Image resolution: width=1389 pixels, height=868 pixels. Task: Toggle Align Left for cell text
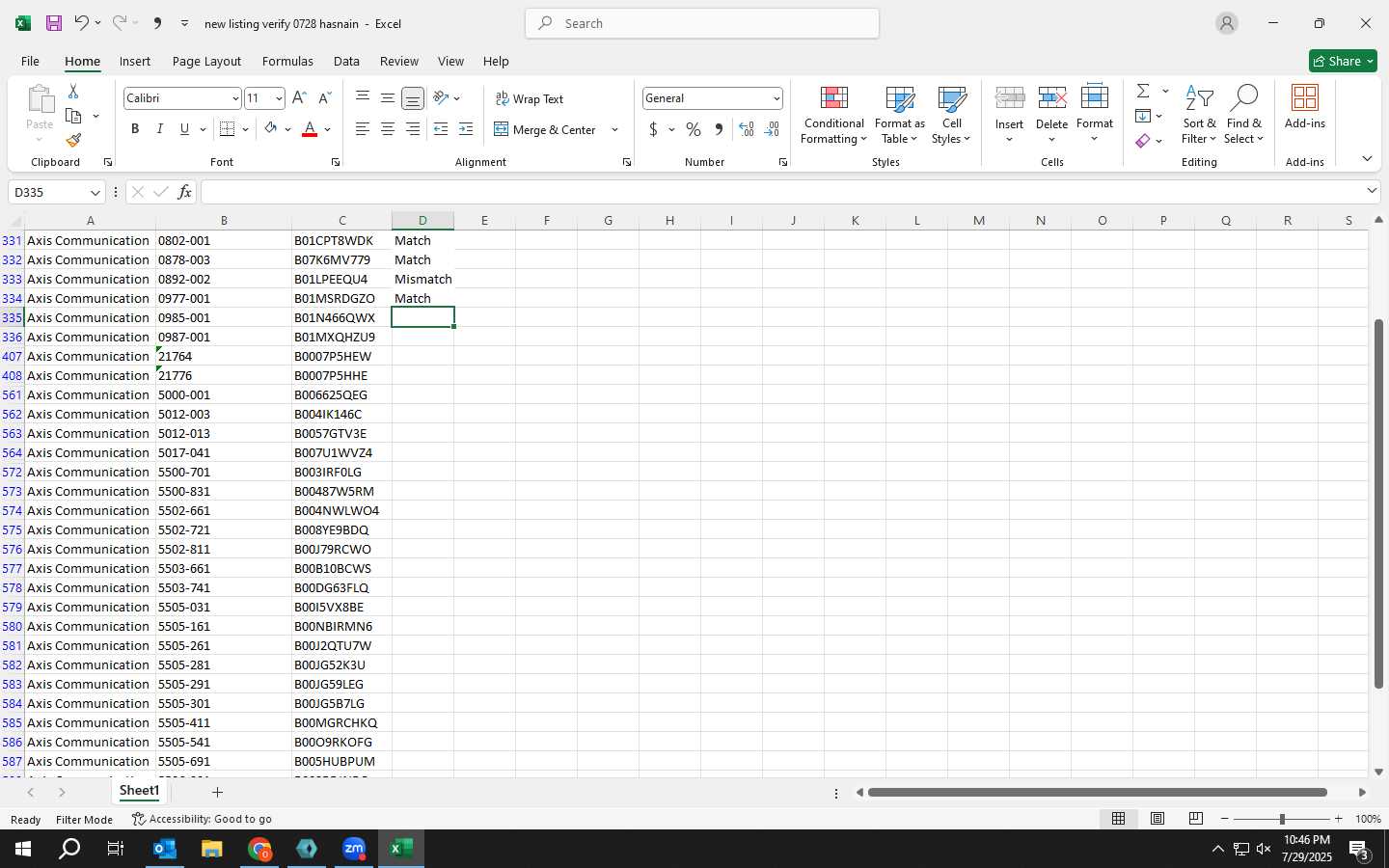(363, 129)
